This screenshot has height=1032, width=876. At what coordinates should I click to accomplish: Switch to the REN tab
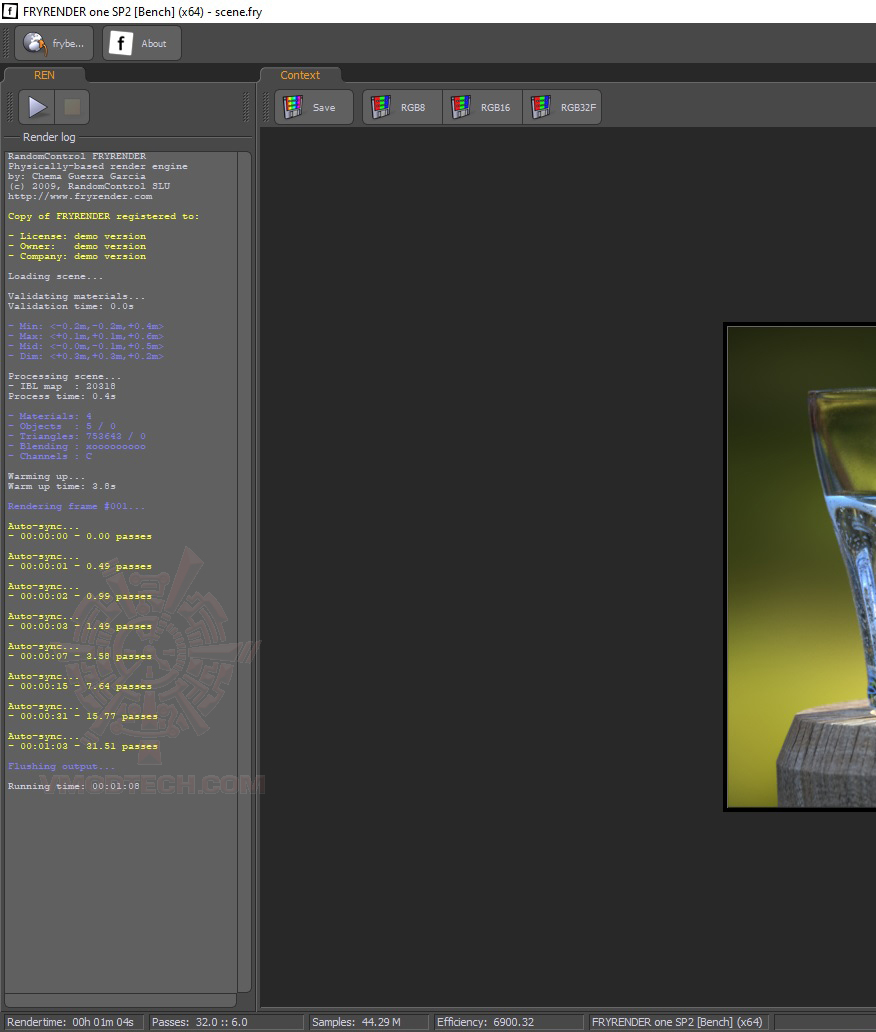(x=44, y=75)
